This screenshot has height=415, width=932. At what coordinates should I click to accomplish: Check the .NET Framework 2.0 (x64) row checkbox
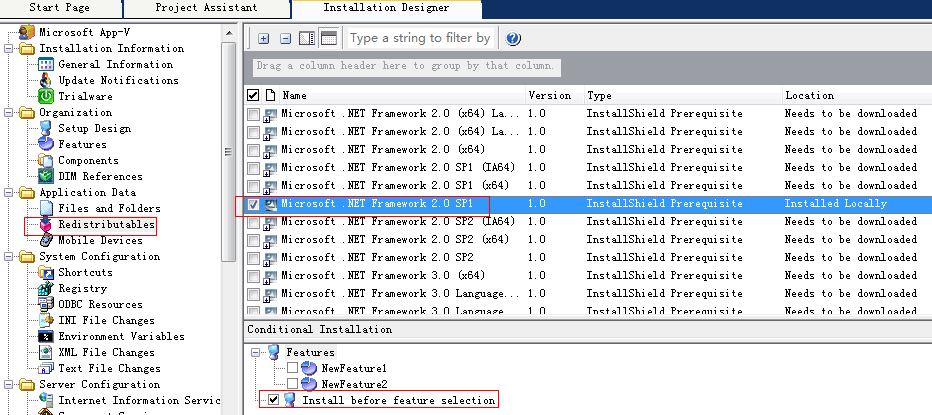tap(254, 150)
